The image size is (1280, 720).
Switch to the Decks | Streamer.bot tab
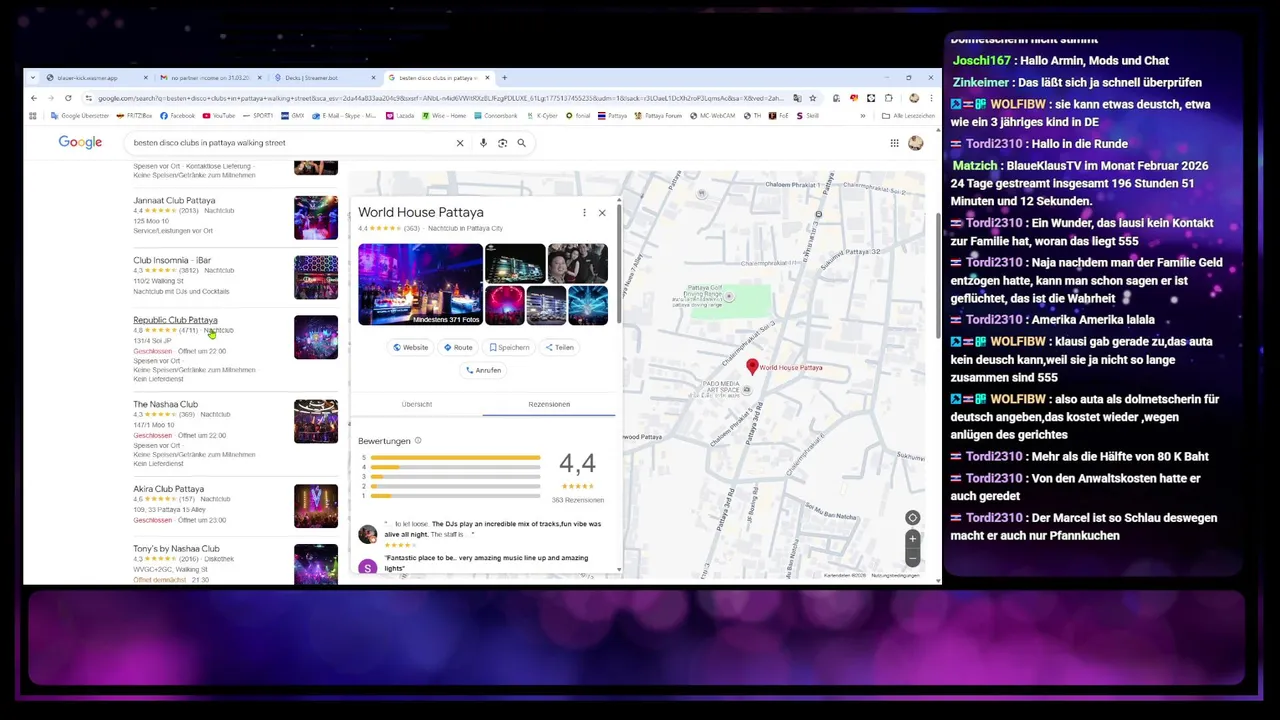322,78
